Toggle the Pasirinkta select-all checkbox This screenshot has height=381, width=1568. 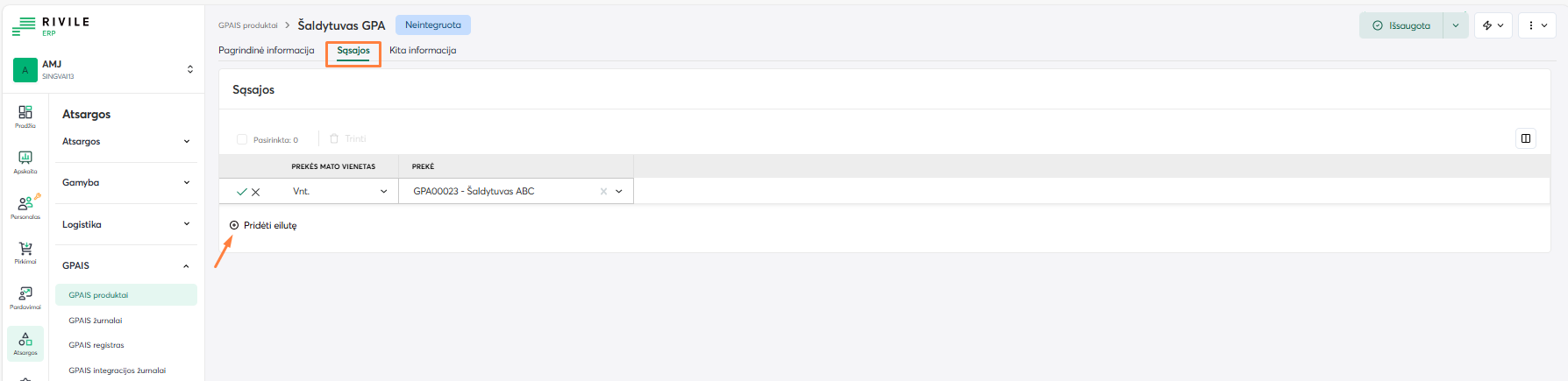click(242, 139)
